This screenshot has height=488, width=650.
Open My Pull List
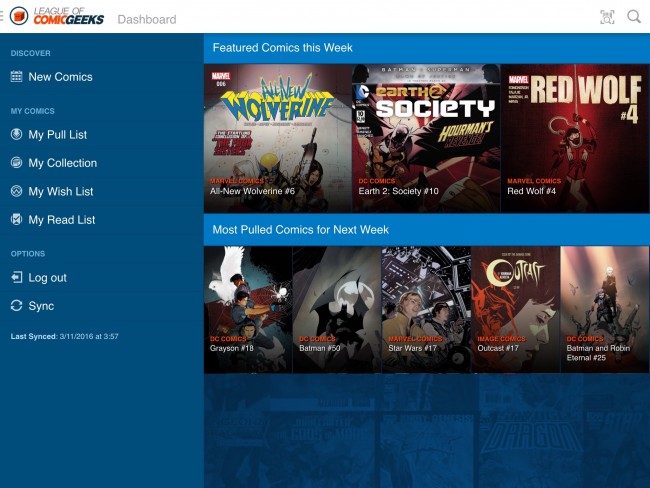point(102,134)
